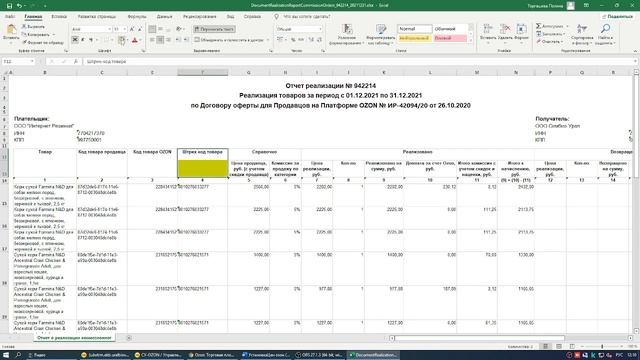The image size is (640, 360).
Task: Toggle bold formatting
Action: pos(75,40)
